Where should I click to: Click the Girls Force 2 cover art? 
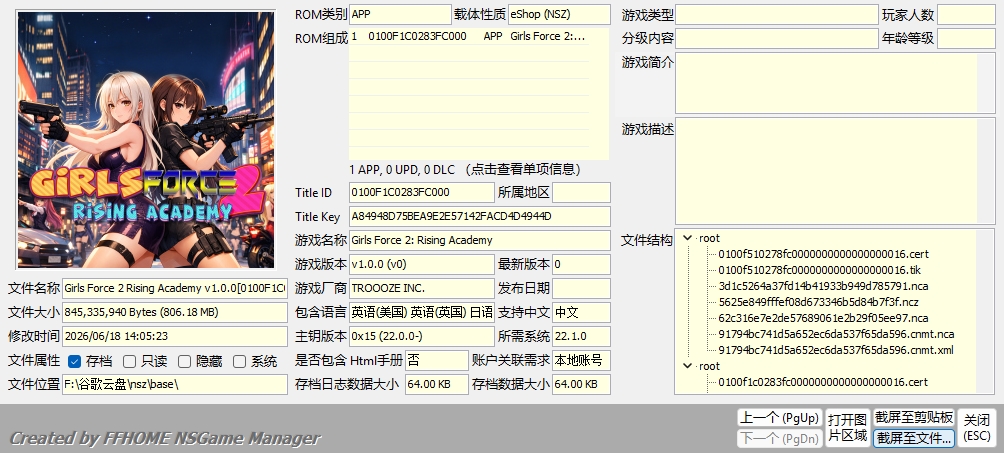(146, 140)
